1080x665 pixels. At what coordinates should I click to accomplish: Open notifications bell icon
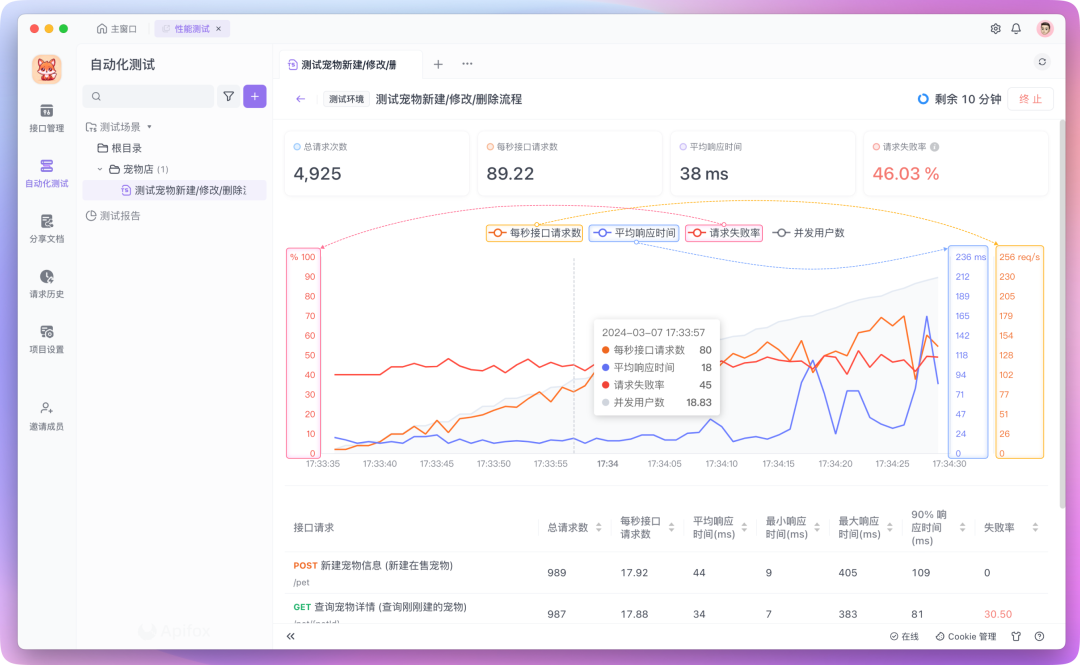click(1016, 29)
